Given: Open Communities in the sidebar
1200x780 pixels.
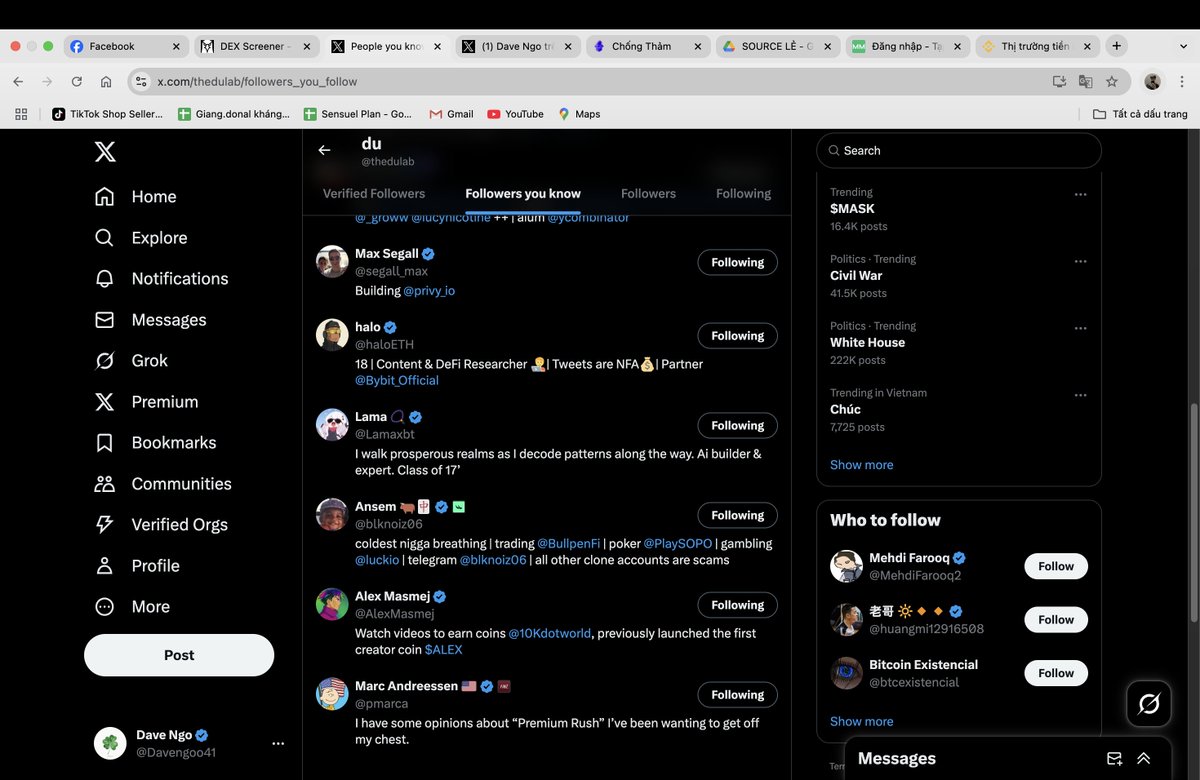Looking at the screenshot, I should [x=162, y=484].
